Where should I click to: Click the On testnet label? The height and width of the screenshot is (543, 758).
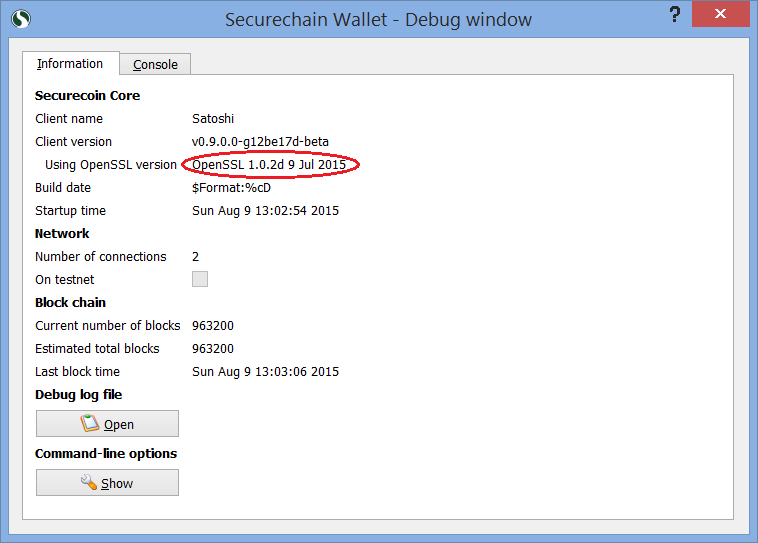point(65,279)
